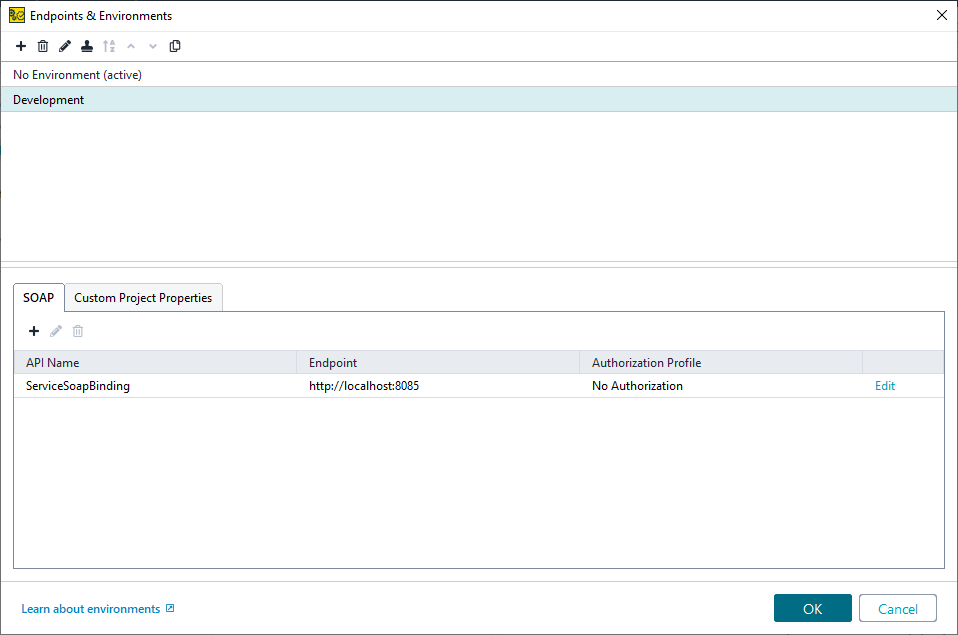The width and height of the screenshot is (958, 635).
Task: Edit the authorization profile for ServiceSoapBinding
Action: [x=884, y=385]
